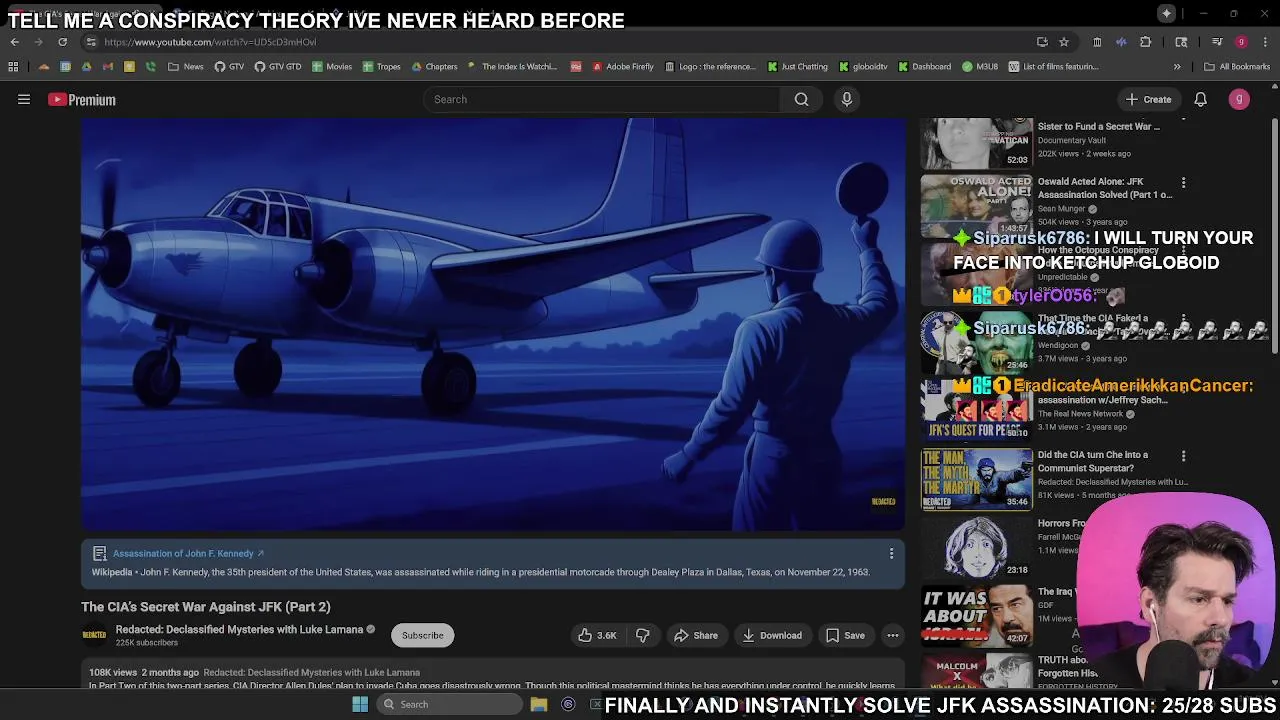Go back in browser history
Image resolution: width=1280 pixels, height=720 pixels.
pyautogui.click(x=14, y=42)
